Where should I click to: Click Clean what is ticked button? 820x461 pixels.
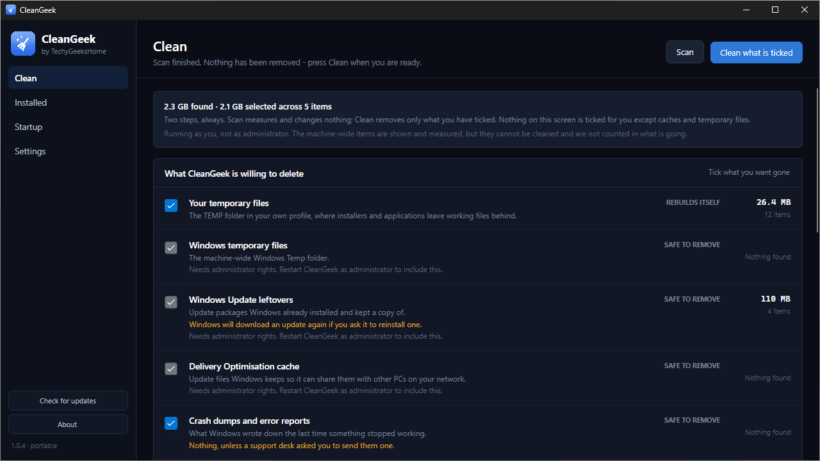pyautogui.click(x=756, y=52)
